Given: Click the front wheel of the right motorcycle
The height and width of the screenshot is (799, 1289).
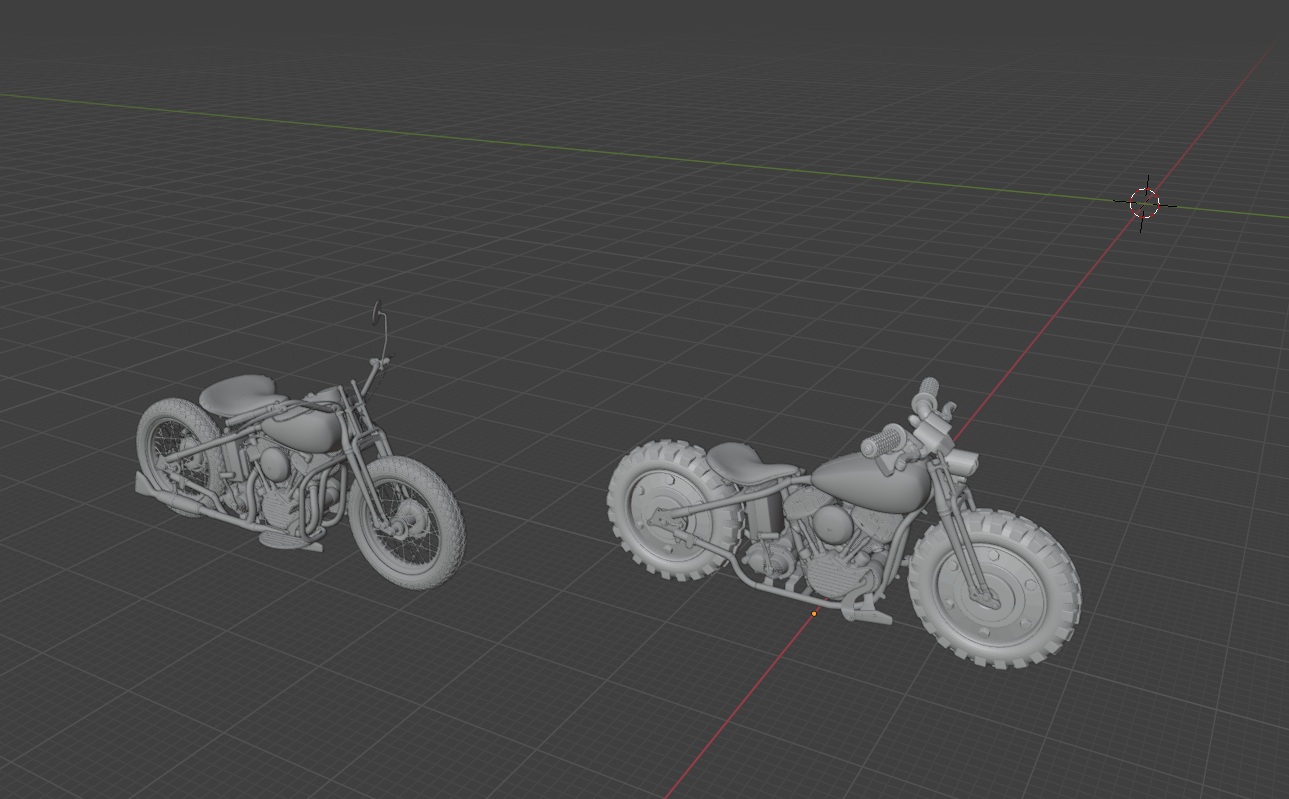Looking at the screenshot, I should coord(996,588).
